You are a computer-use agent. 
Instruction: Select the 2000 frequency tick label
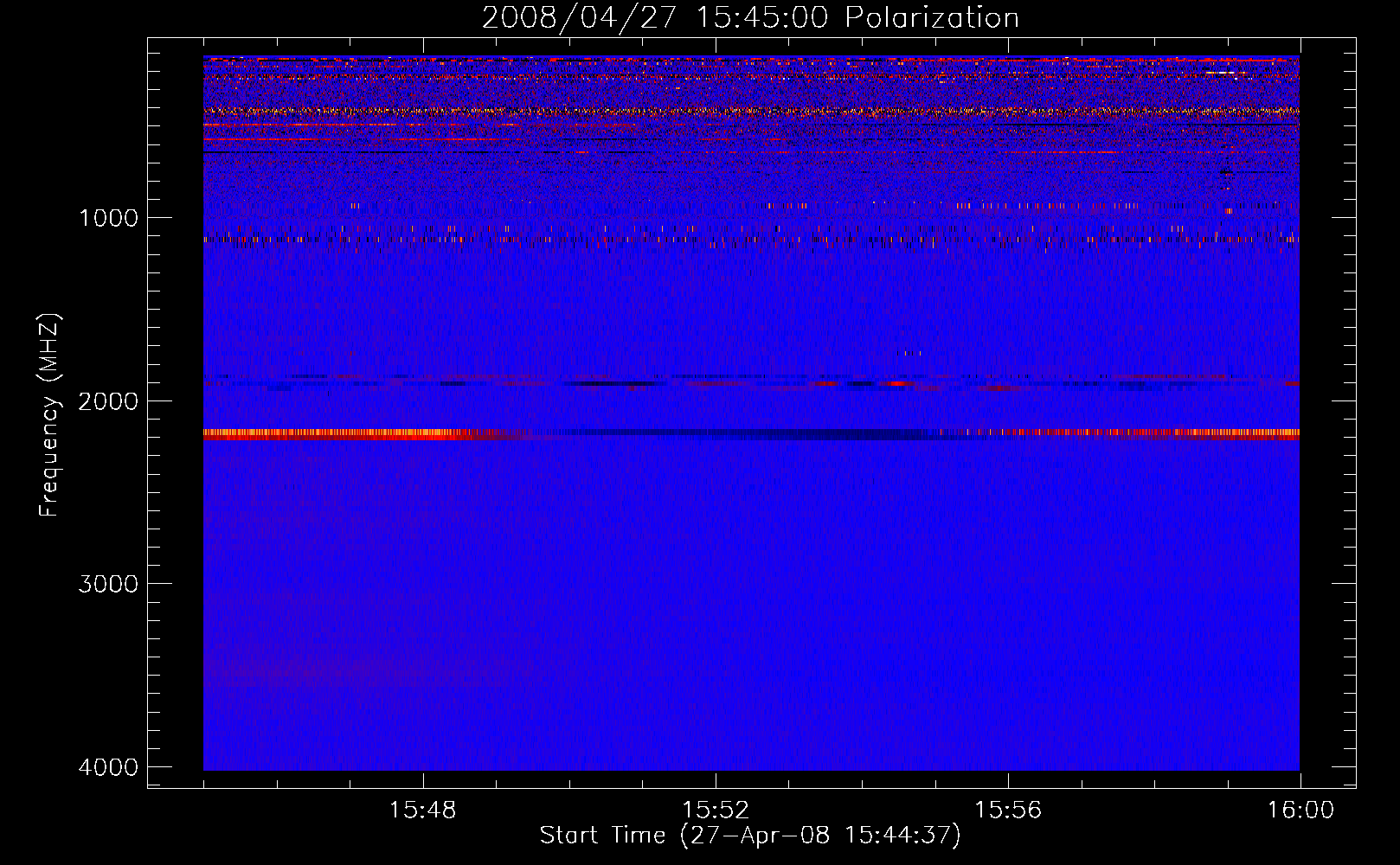tap(109, 400)
